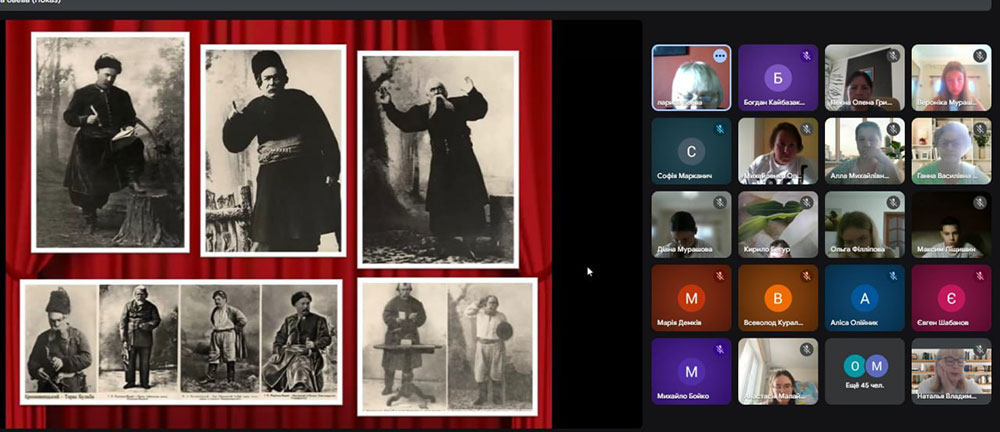Open the three-dot options on the presenter's tile
This screenshot has height=432, width=1000.
[720, 56]
